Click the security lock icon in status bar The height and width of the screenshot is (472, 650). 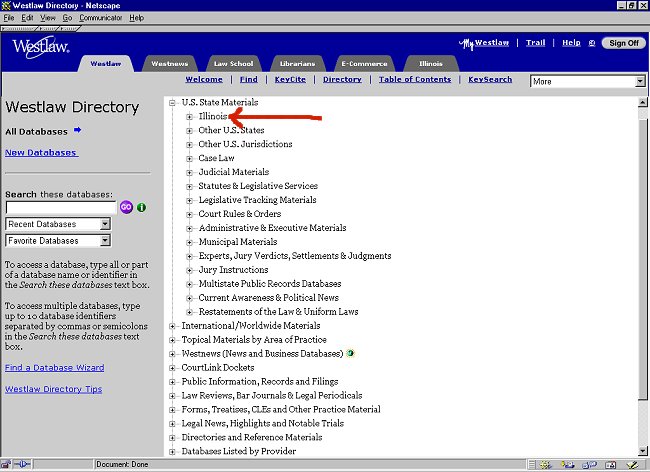coord(6,464)
